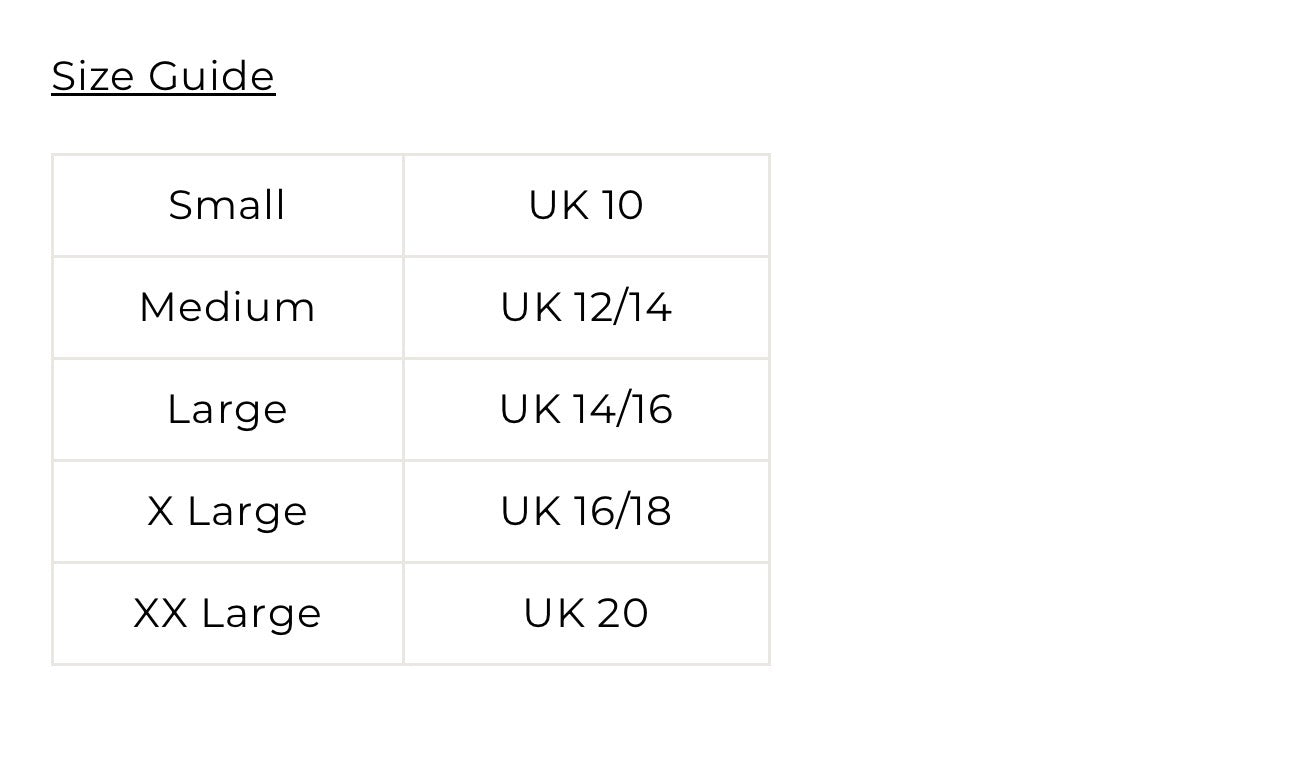This screenshot has width=1290, height=780.
Task: Click the UK 12/14 cell
Action: point(586,307)
